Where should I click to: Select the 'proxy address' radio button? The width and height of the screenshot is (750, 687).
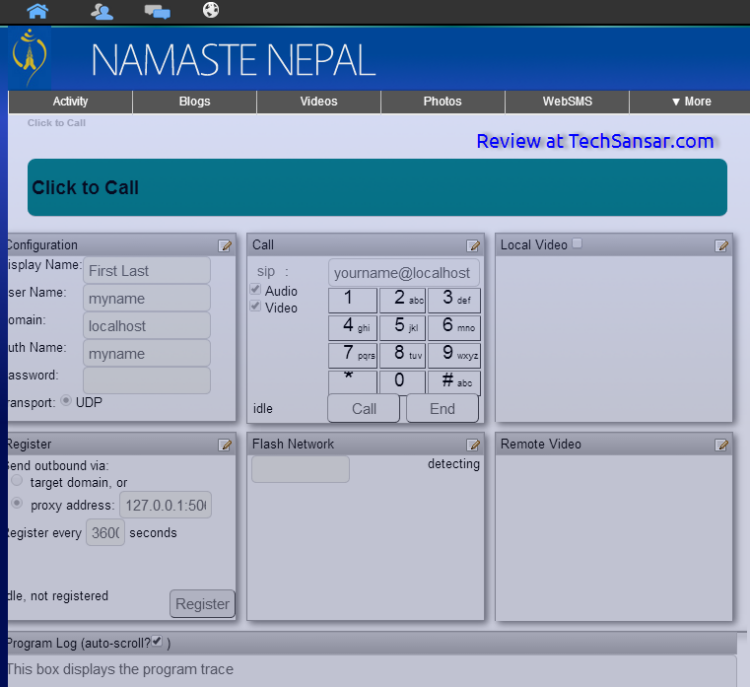17,503
